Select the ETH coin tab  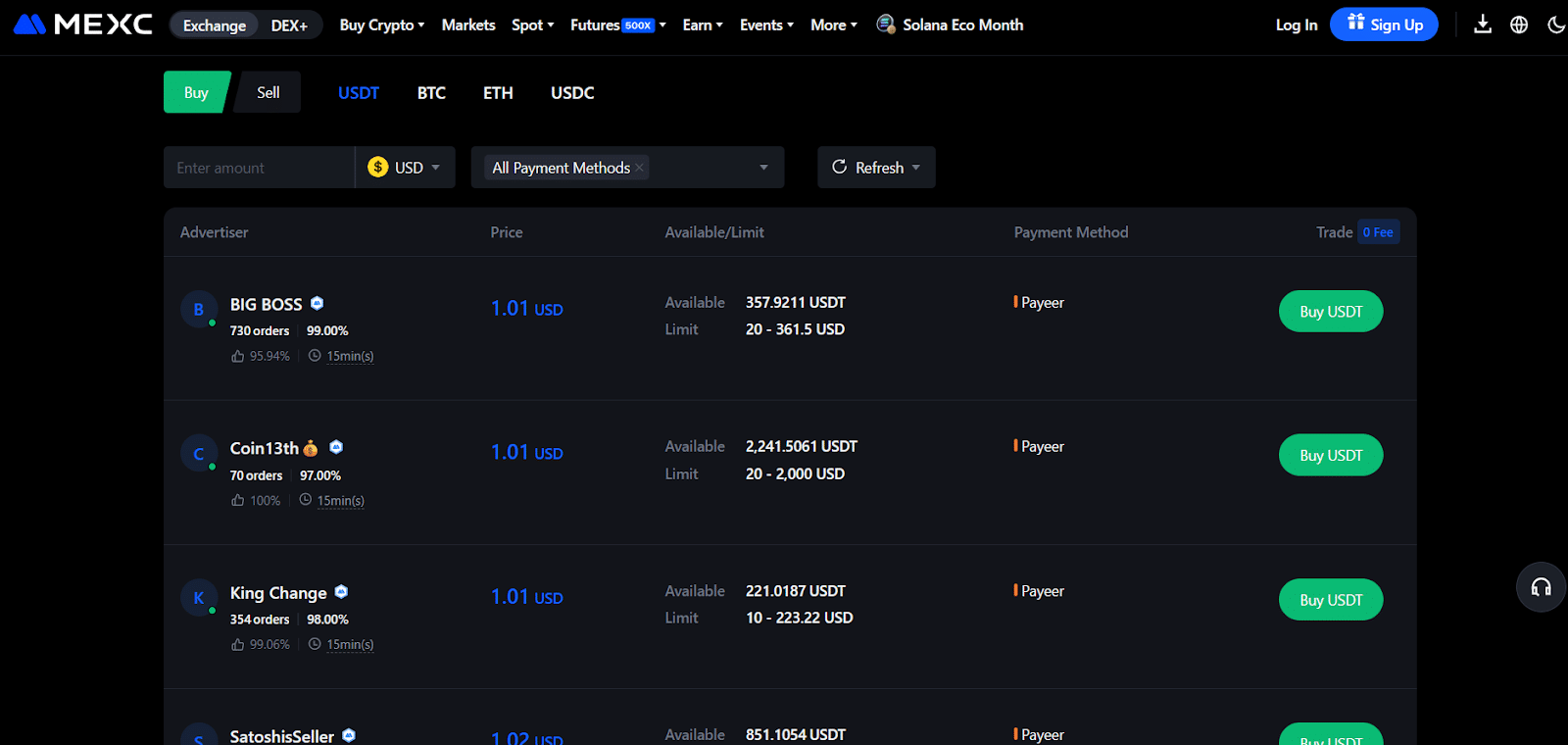pos(498,92)
